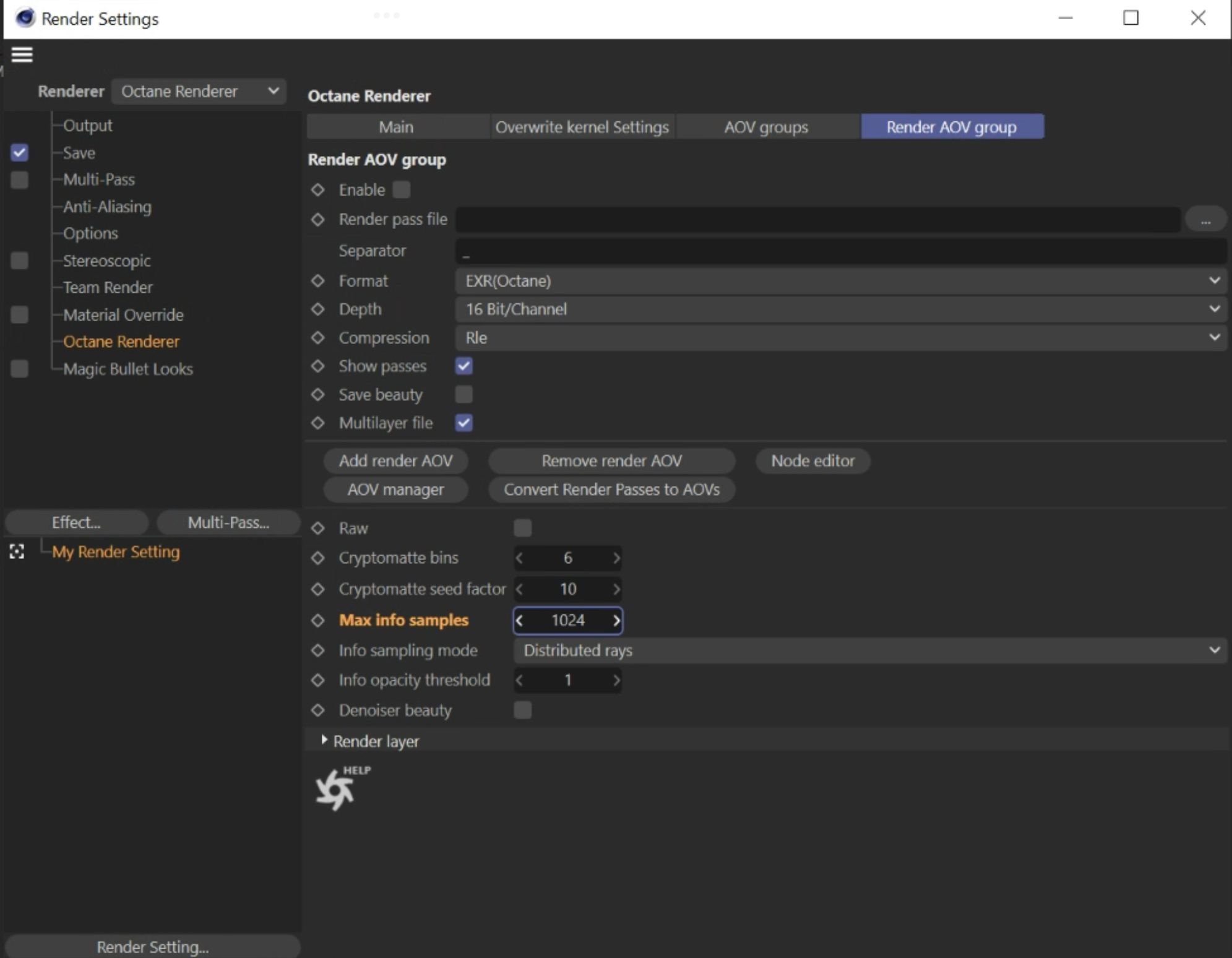Select Anti-Aliasing in the settings tree
Image resolution: width=1232 pixels, height=958 pixels.
107,207
